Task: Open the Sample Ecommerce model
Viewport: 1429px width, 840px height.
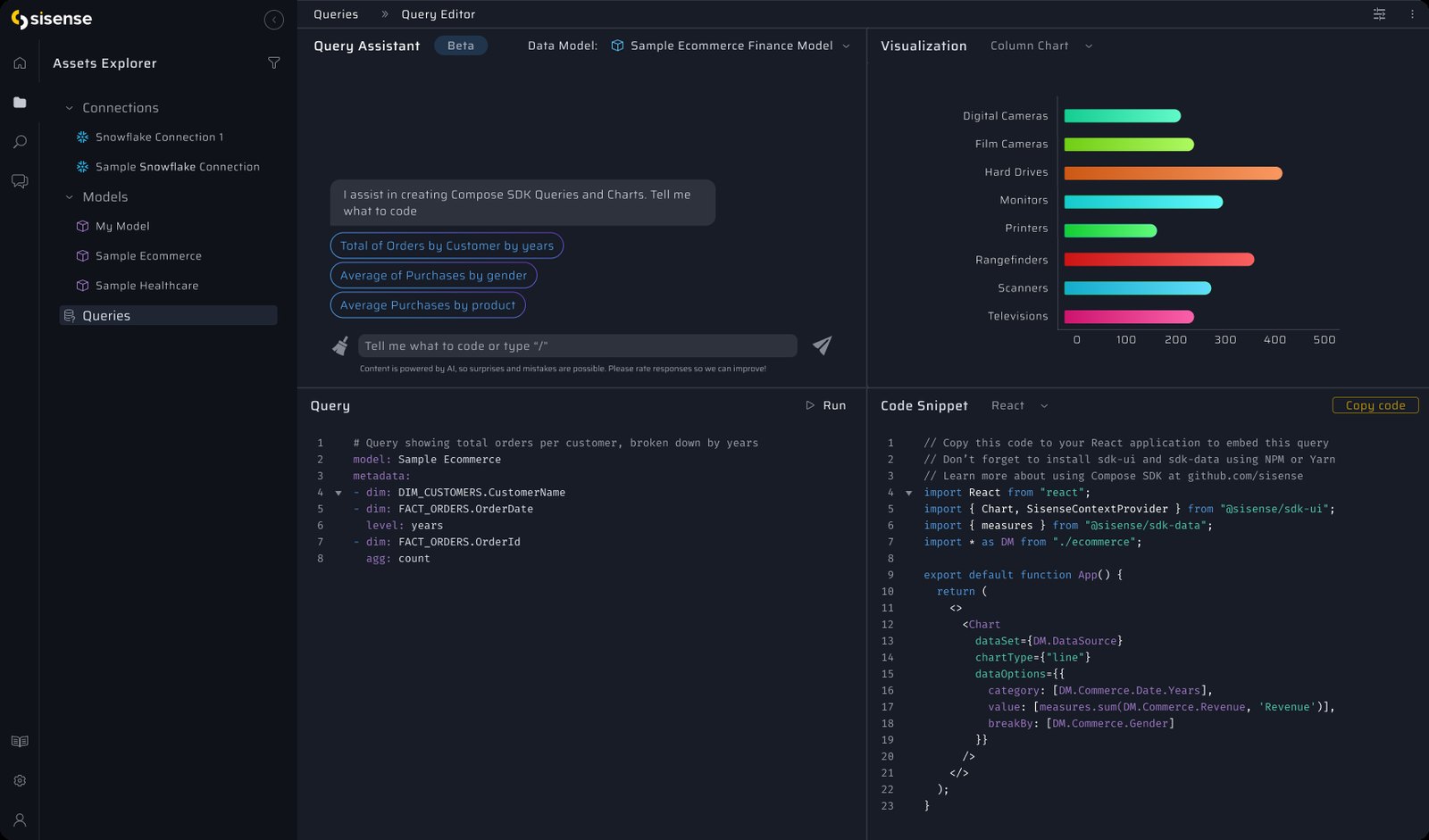Action: pyautogui.click(x=148, y=256)
